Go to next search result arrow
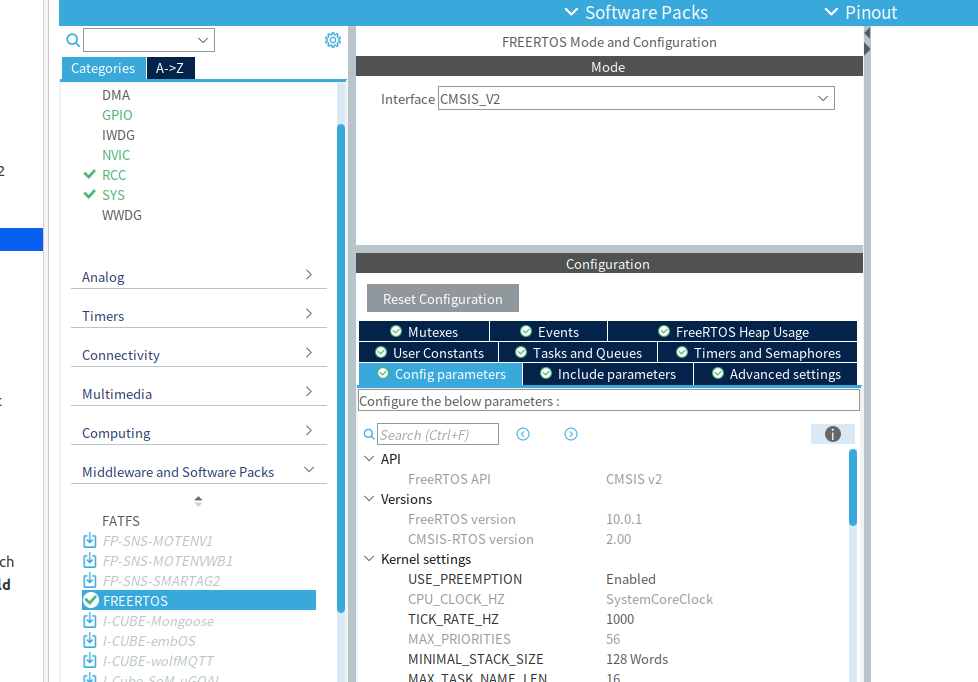Screen dimensions: 978x682 571,434
